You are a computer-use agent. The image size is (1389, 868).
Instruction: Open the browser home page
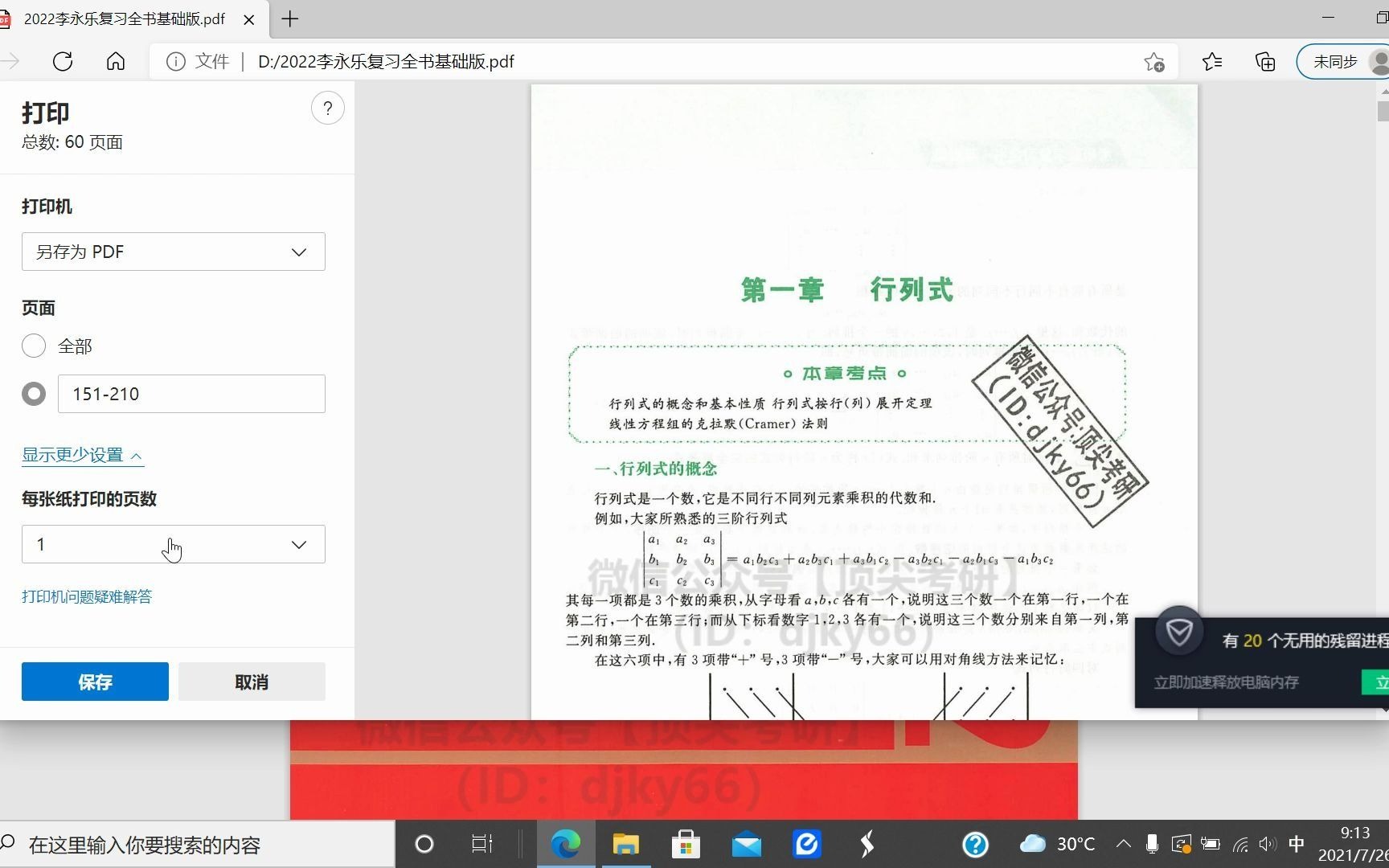point(116,61)
